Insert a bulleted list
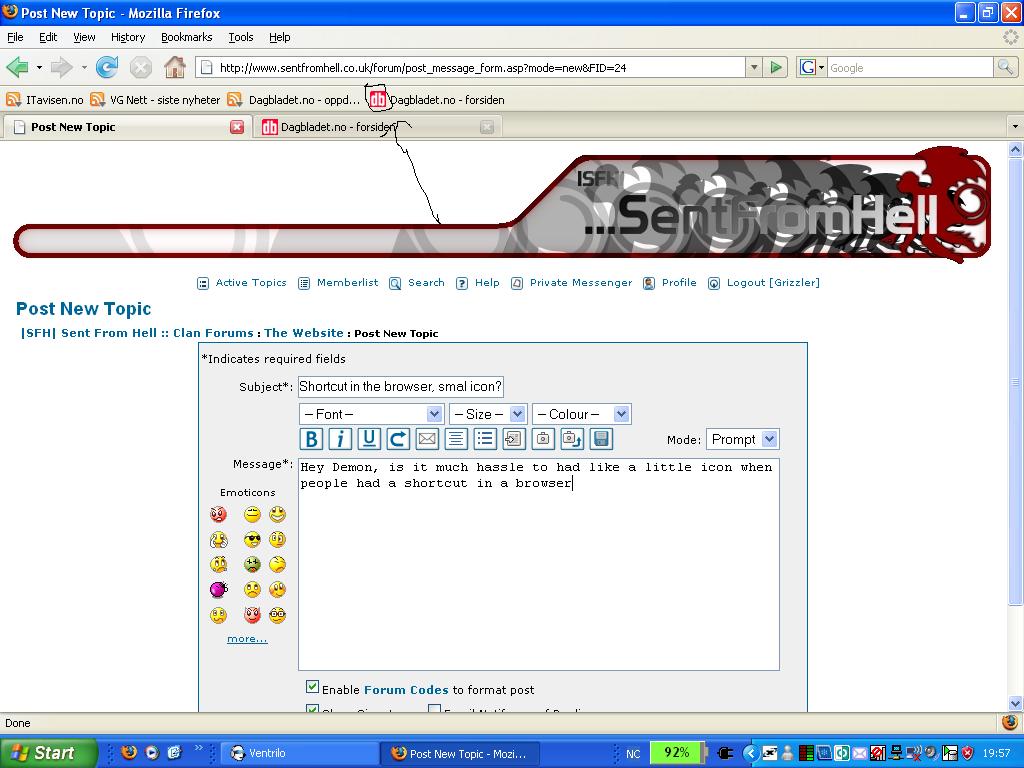 (485, 439)
